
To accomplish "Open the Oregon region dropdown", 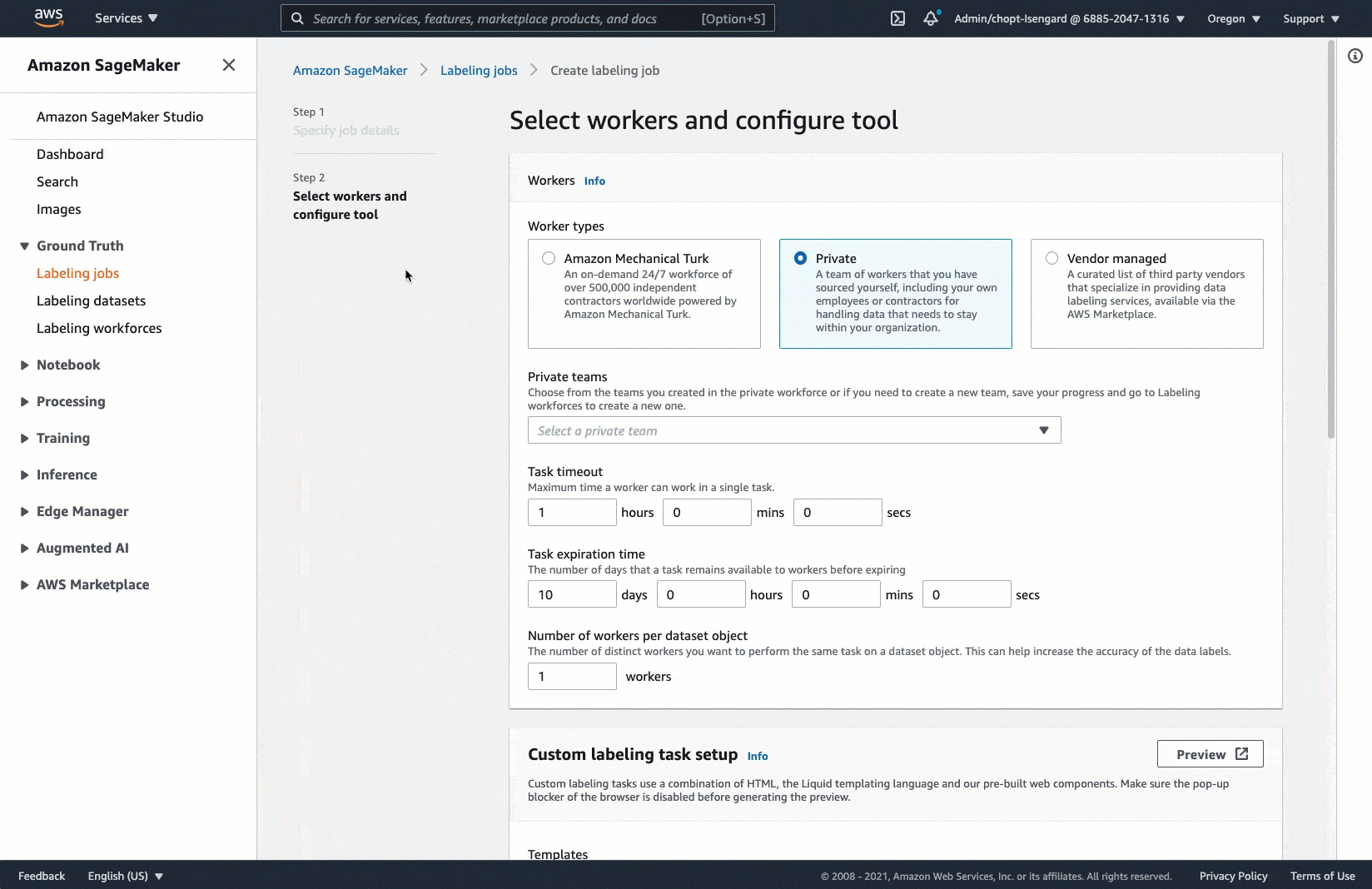I will 1233,18.
